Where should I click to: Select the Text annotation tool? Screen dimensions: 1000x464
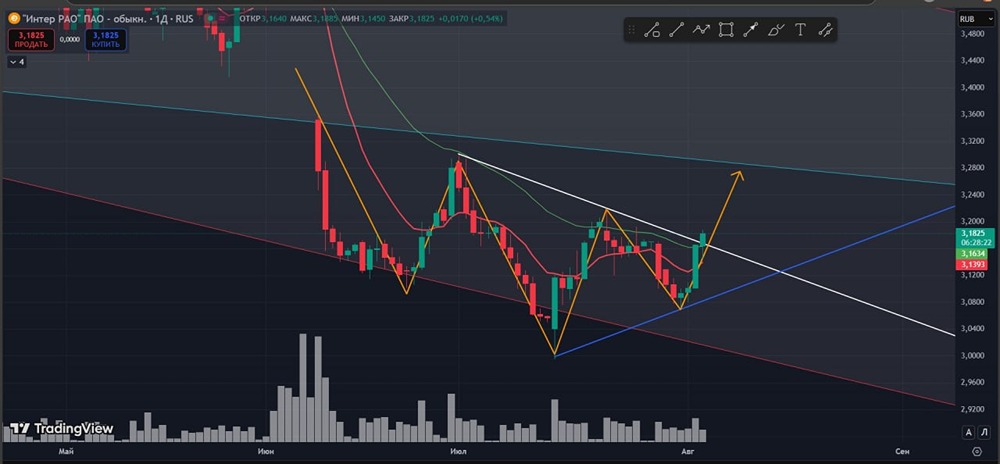click(800, 29)
